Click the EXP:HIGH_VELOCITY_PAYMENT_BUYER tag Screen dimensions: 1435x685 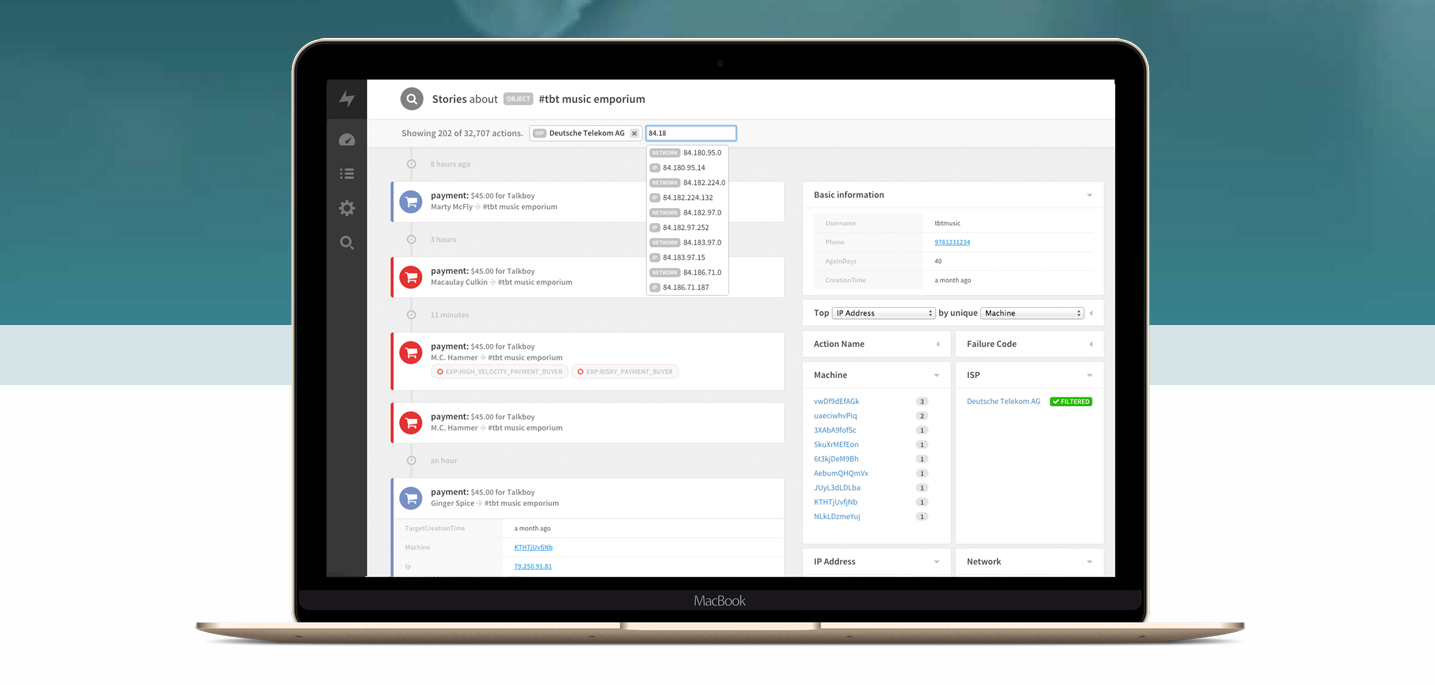coord(500,372)
